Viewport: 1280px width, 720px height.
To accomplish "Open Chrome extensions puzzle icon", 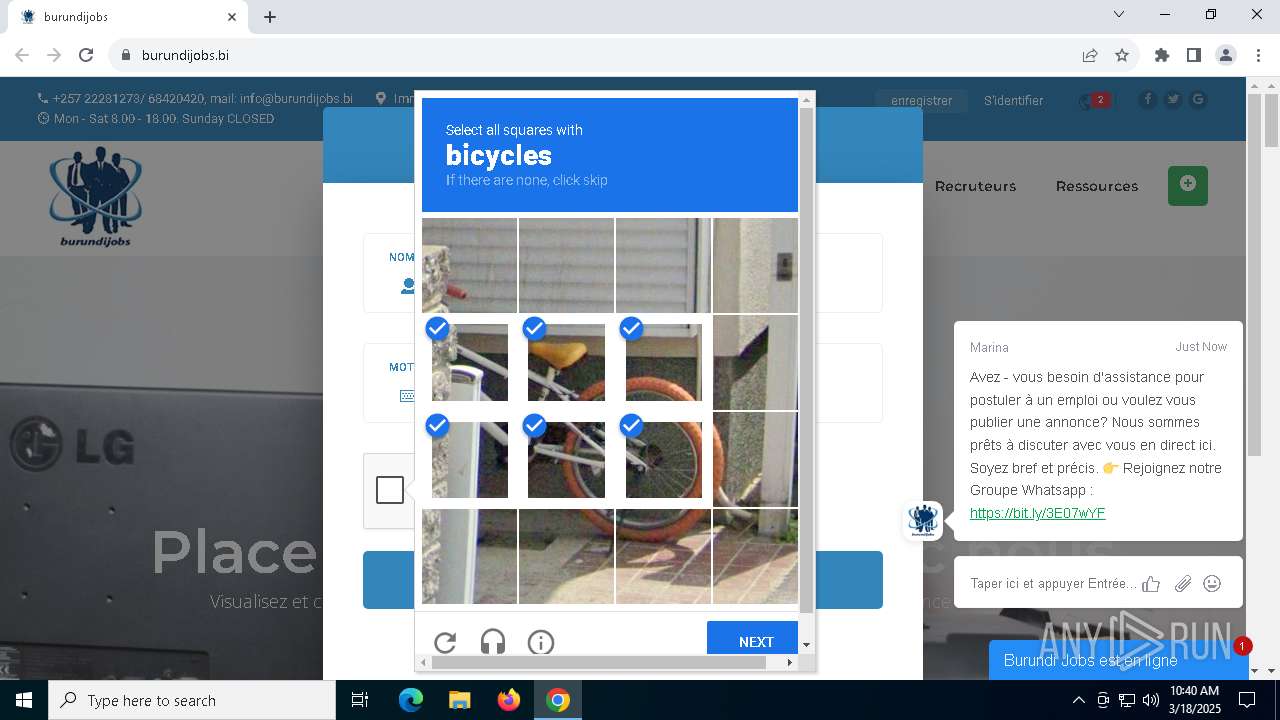I will coord(1162,55).
